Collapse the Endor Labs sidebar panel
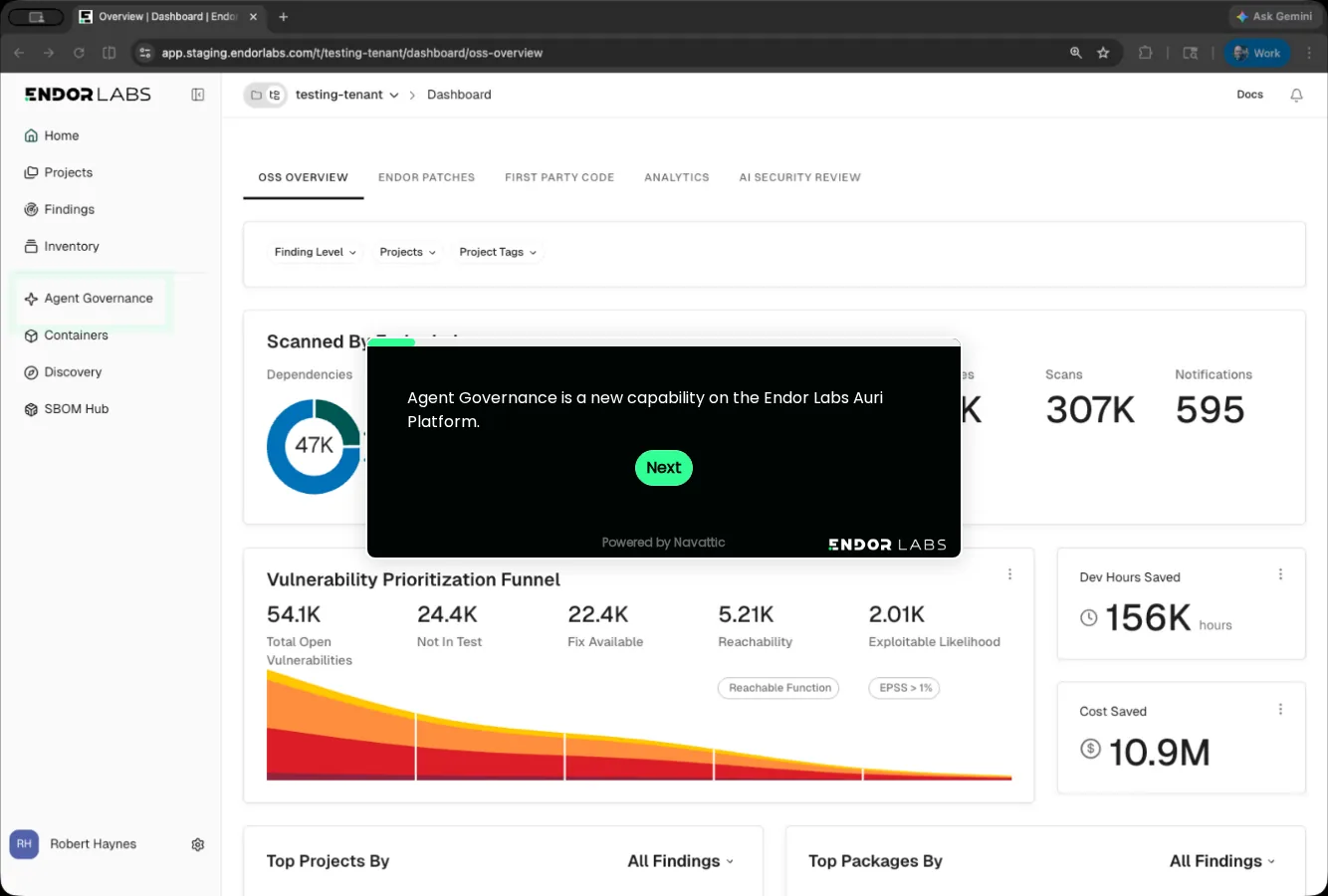The width and height of the screenshot is (1328, 896). (198, 95)
